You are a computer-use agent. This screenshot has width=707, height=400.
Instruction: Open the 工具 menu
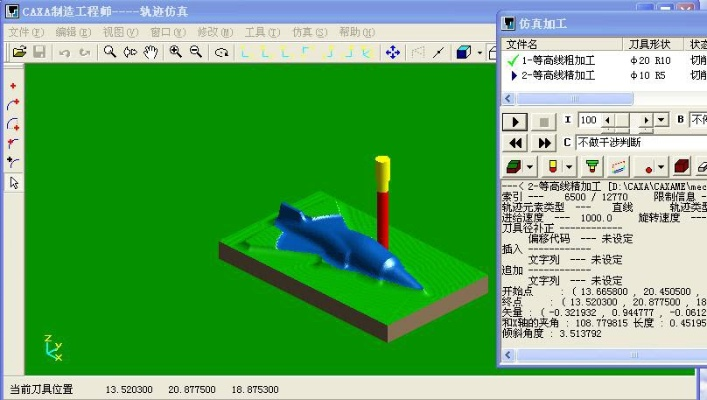click(262, 32)
